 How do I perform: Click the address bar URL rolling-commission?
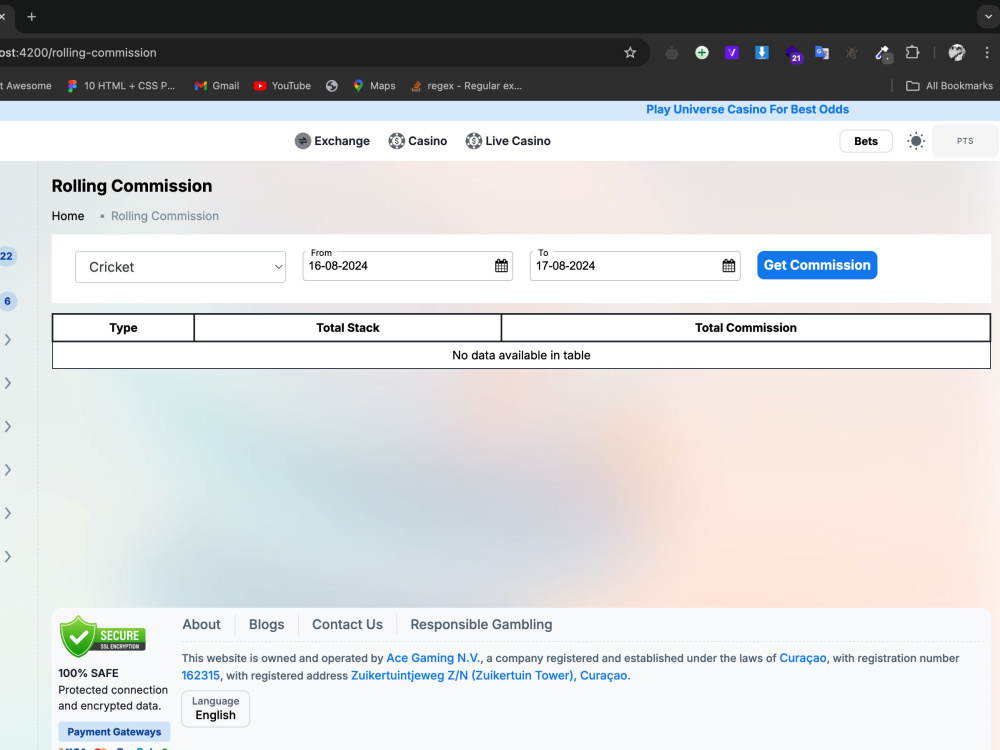click(x=78, y=53)
